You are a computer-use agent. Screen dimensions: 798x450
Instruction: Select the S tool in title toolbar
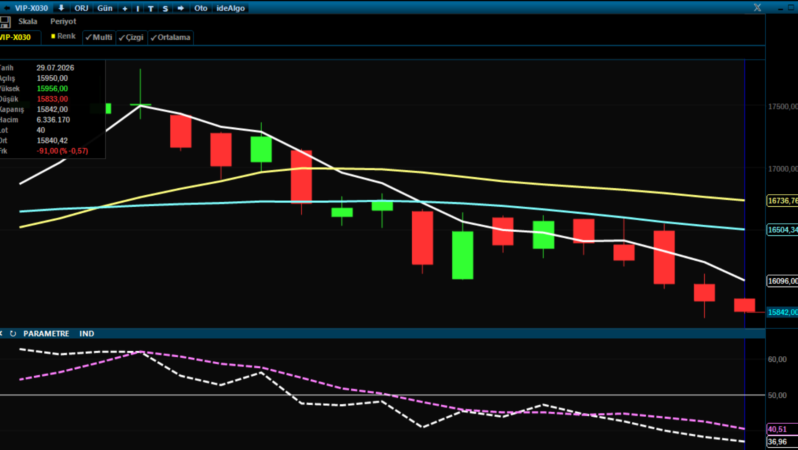(x=165, y=9)
